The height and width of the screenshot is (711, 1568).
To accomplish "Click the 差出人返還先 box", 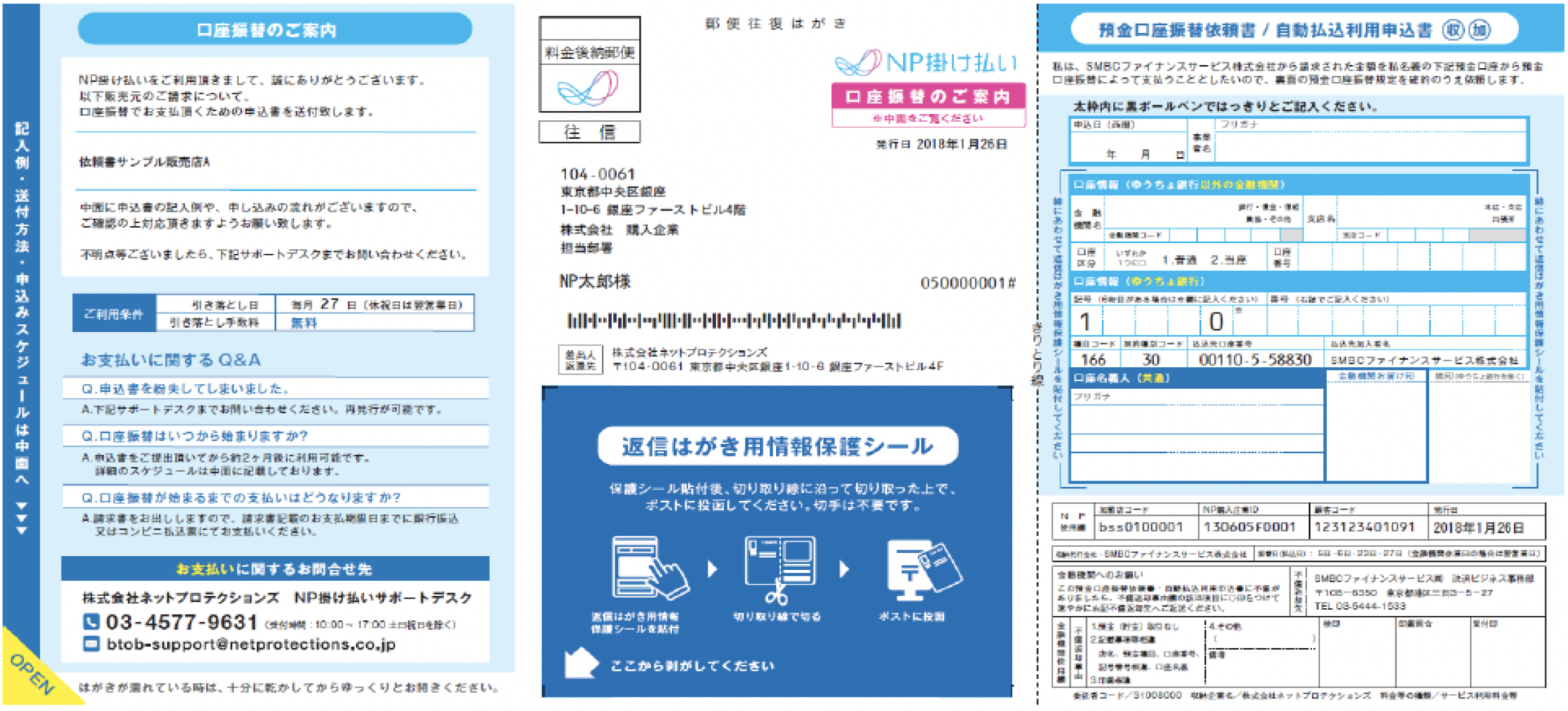I will 580,360.
